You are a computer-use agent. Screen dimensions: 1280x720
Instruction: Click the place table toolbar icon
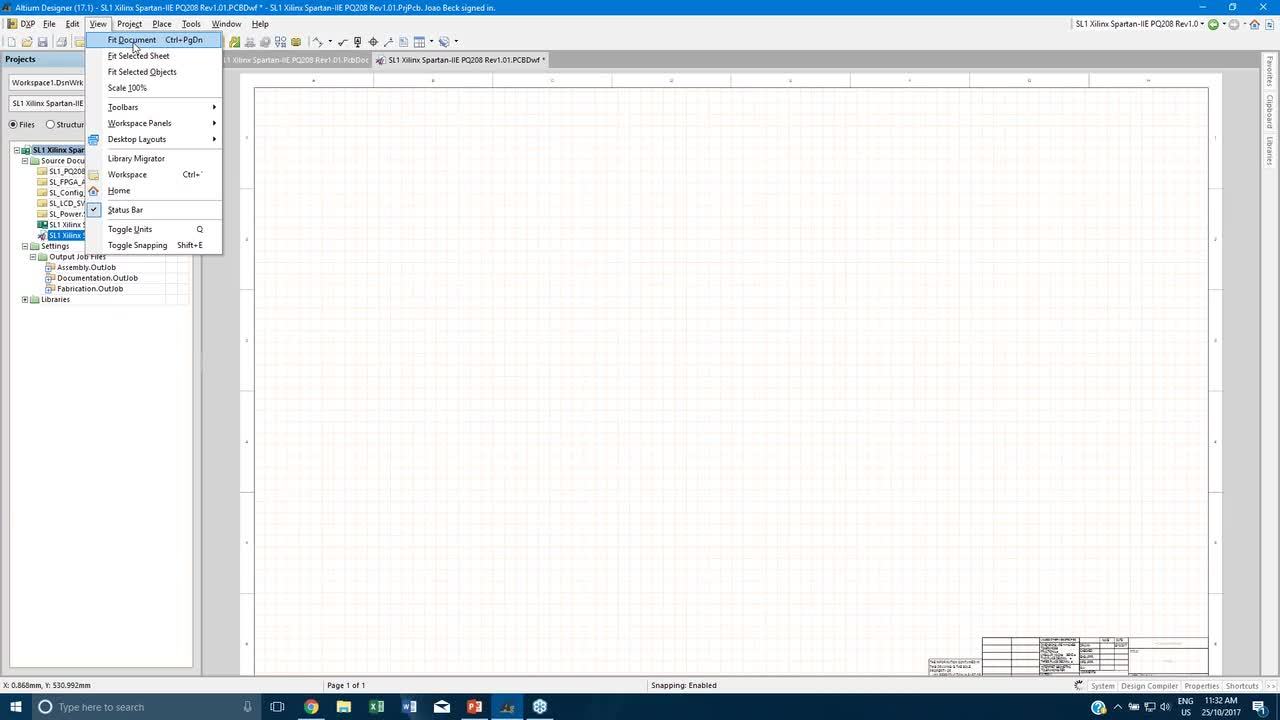tap(420, 42)
